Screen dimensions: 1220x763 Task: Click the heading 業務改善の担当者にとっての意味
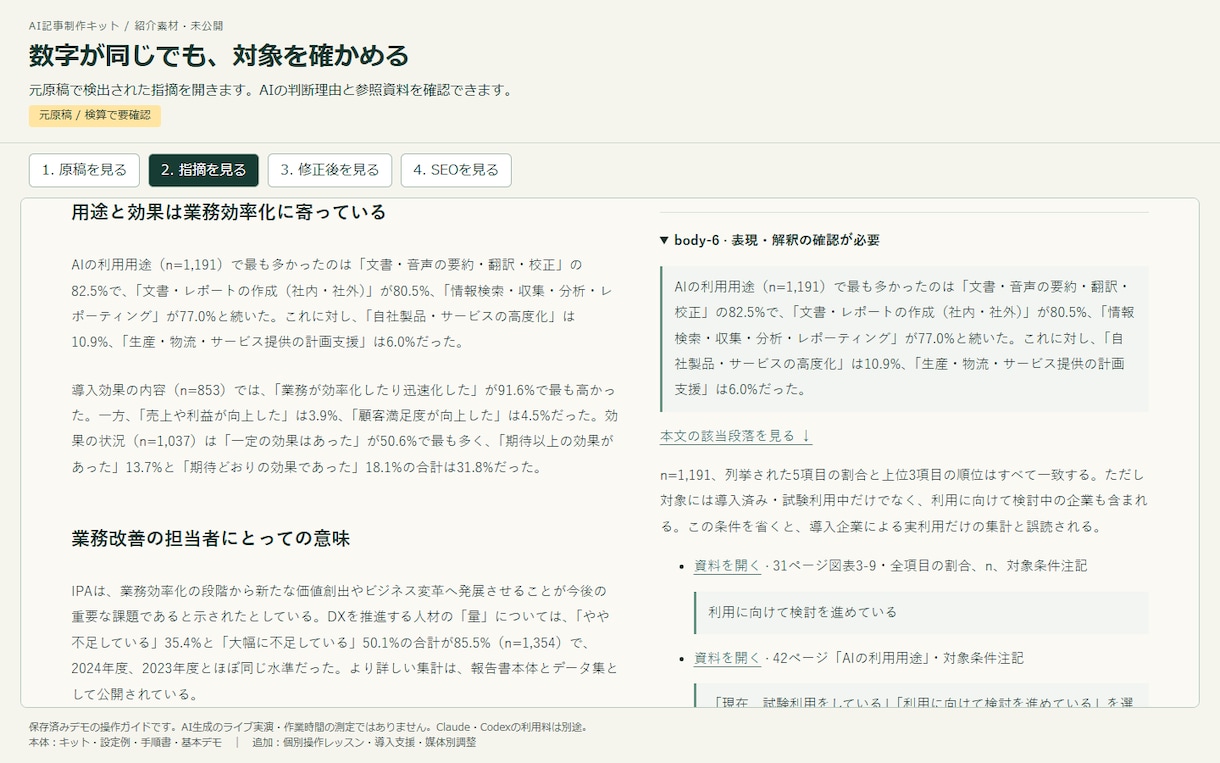(211, 538)
